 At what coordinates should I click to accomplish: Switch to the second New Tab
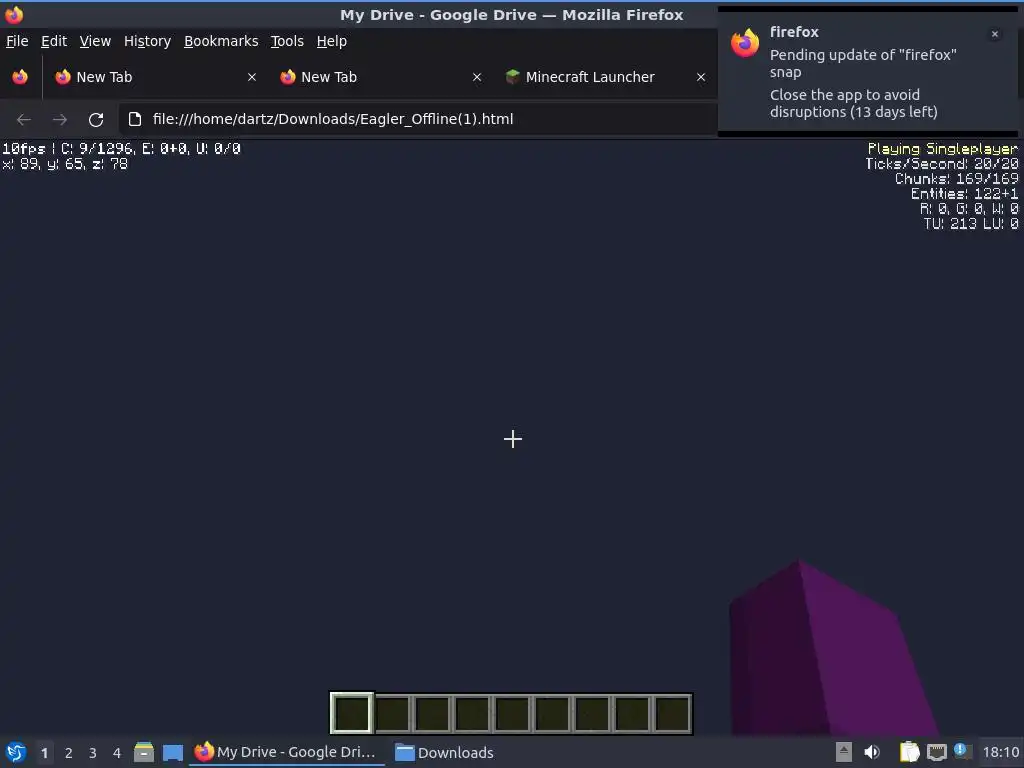point(380,77)
